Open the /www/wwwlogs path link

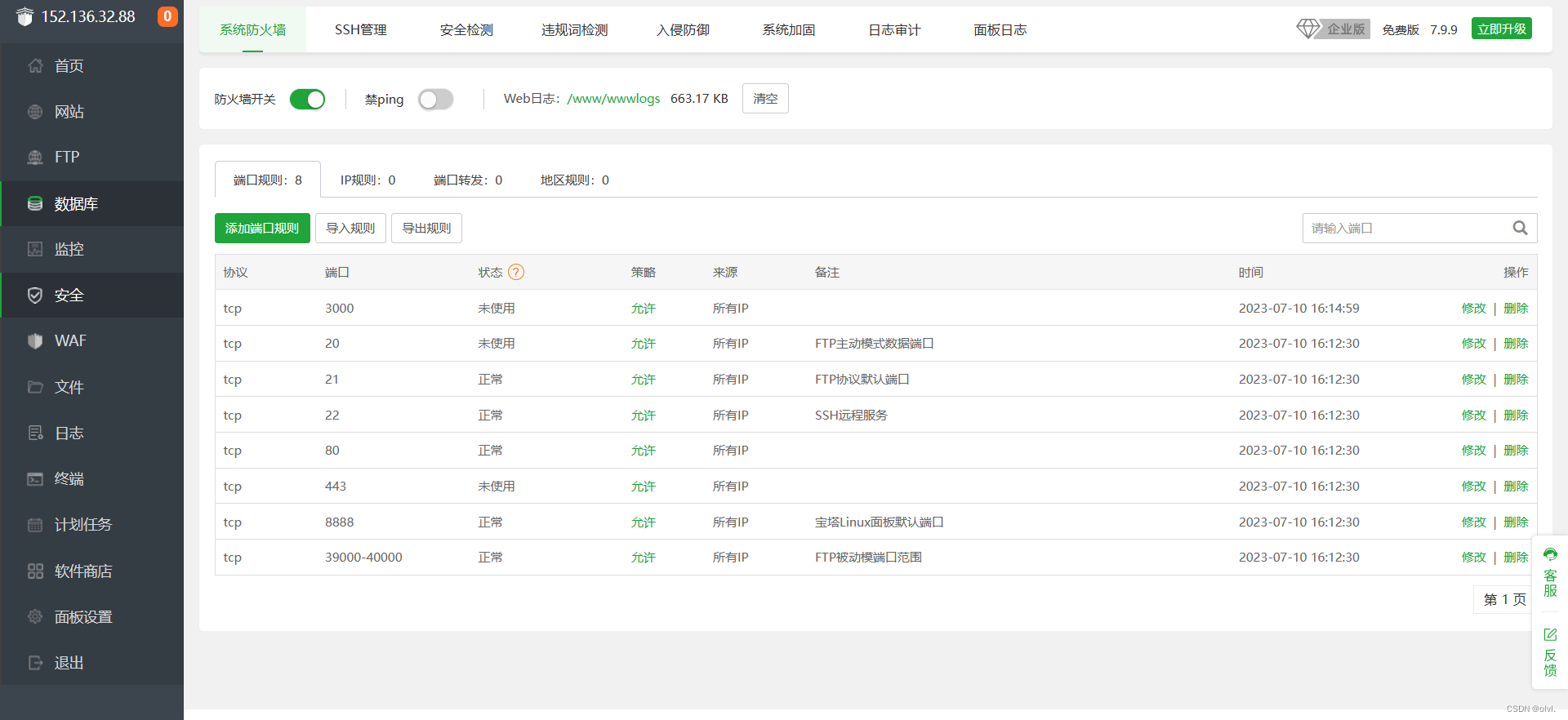(613, 99)
